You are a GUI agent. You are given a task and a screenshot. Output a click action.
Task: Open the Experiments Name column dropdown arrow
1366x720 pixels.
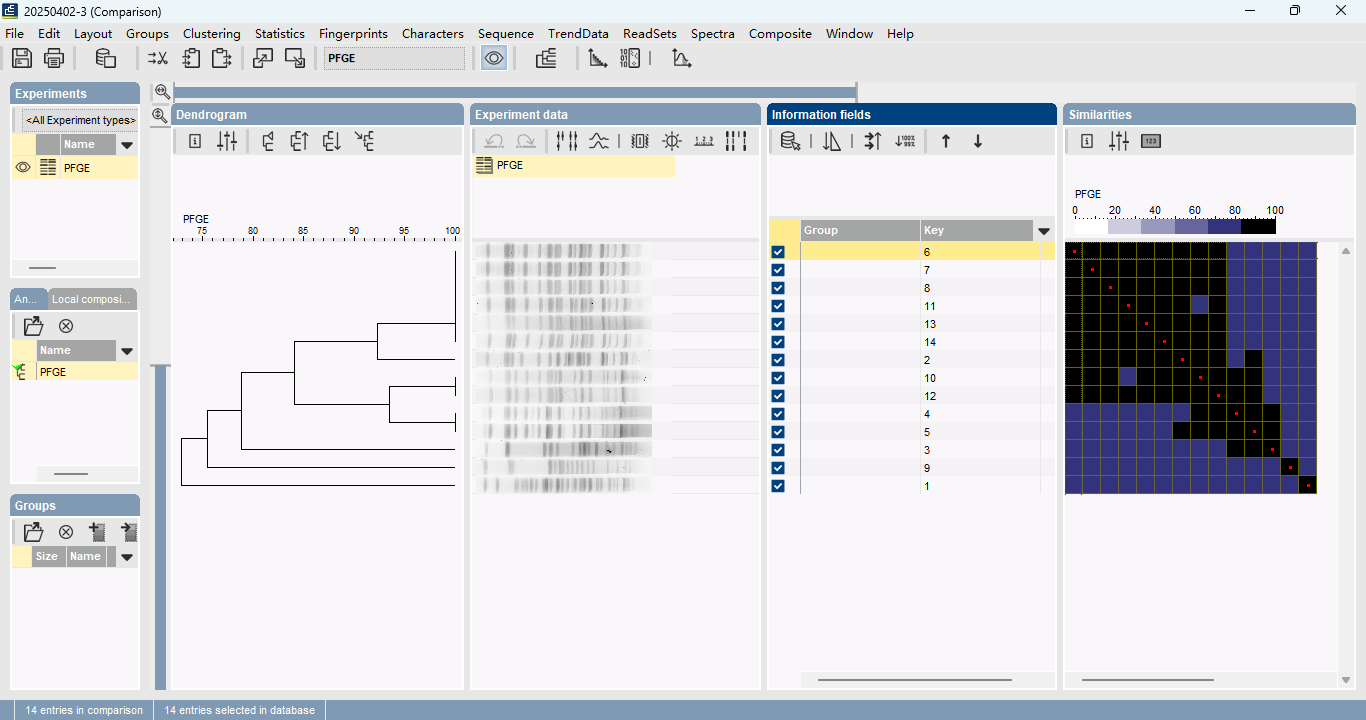(x=127, y=145)
